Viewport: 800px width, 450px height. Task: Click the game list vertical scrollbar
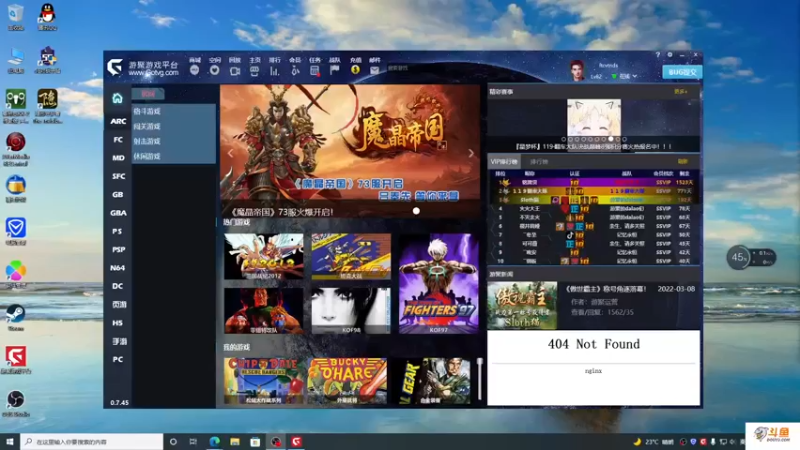480,380
